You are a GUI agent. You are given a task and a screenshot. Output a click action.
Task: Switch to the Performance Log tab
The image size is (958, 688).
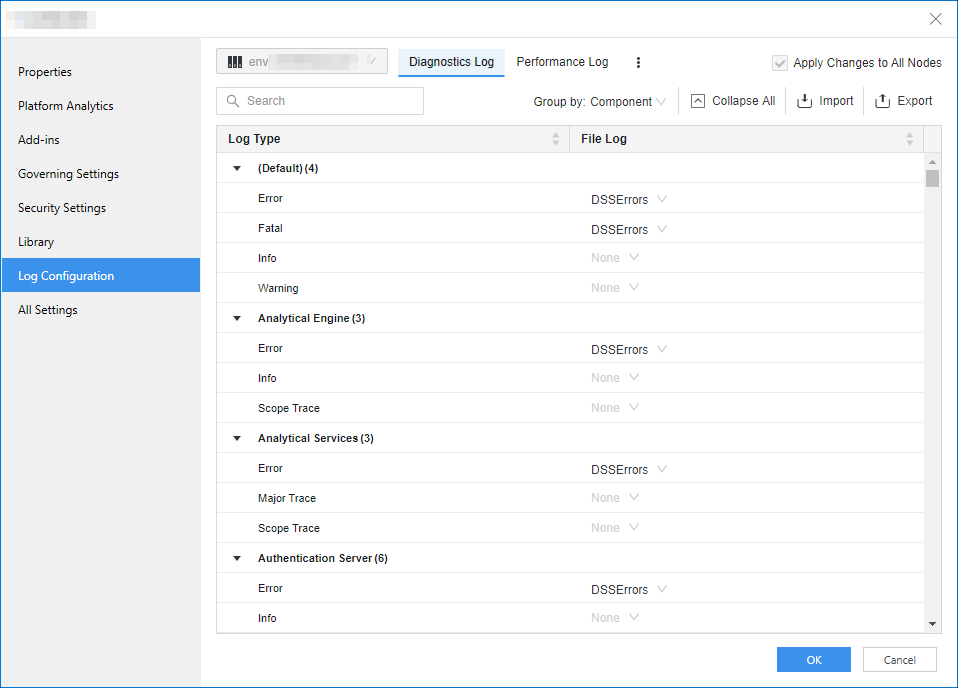pyautogui.click(x=562, y=62)
